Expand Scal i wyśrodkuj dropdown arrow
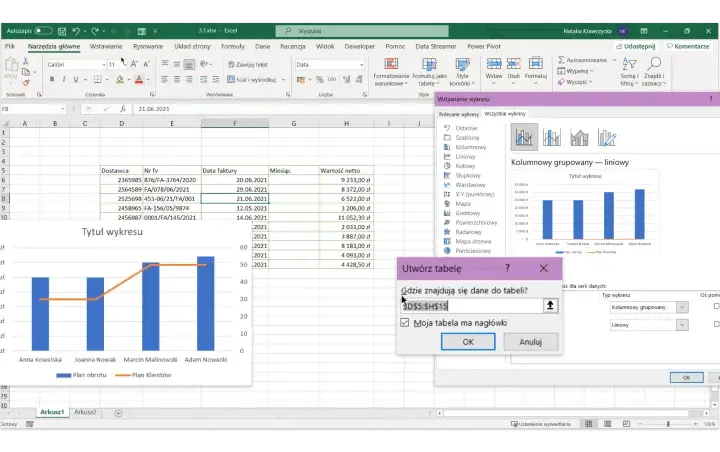The height and width of the screenshot is (452, 720). [x=283, y=80]
